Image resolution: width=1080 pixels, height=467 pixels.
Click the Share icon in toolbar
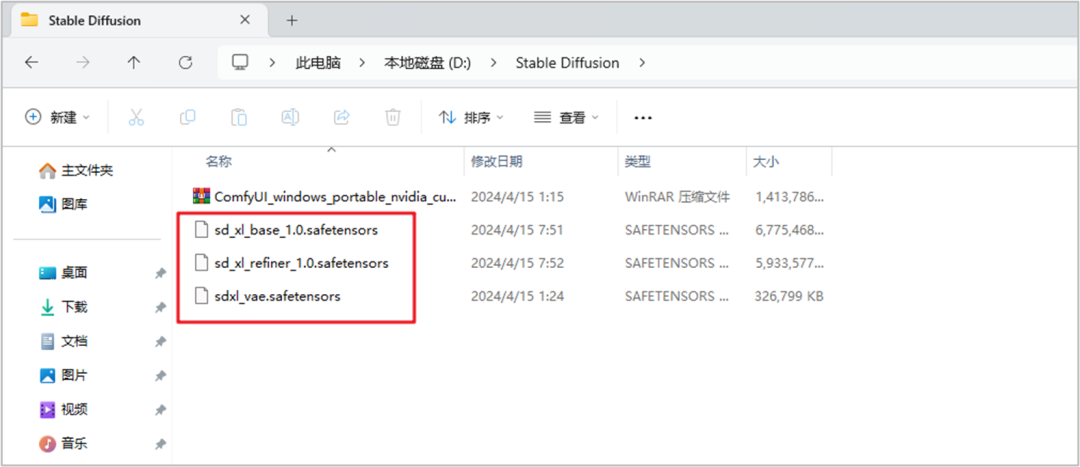[342, 117]
